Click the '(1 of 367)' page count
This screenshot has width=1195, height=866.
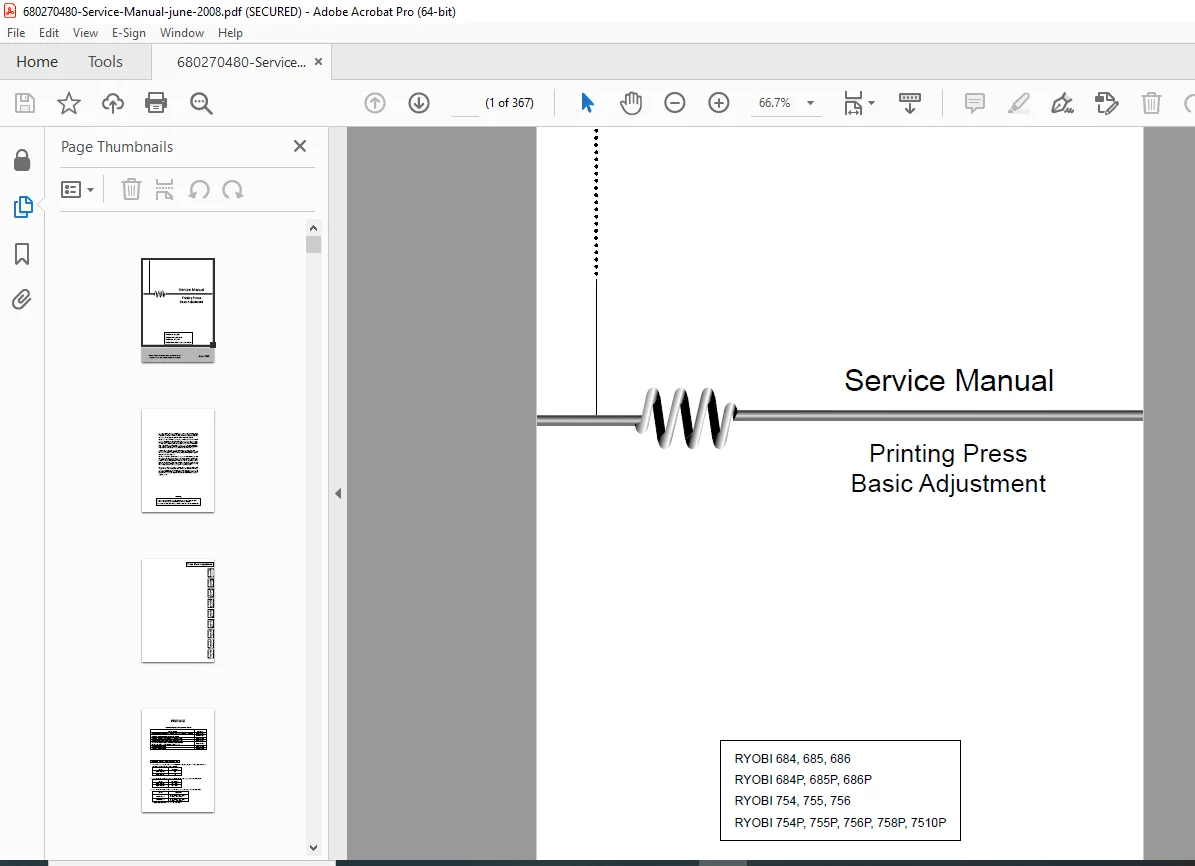(x=509, y=103)
